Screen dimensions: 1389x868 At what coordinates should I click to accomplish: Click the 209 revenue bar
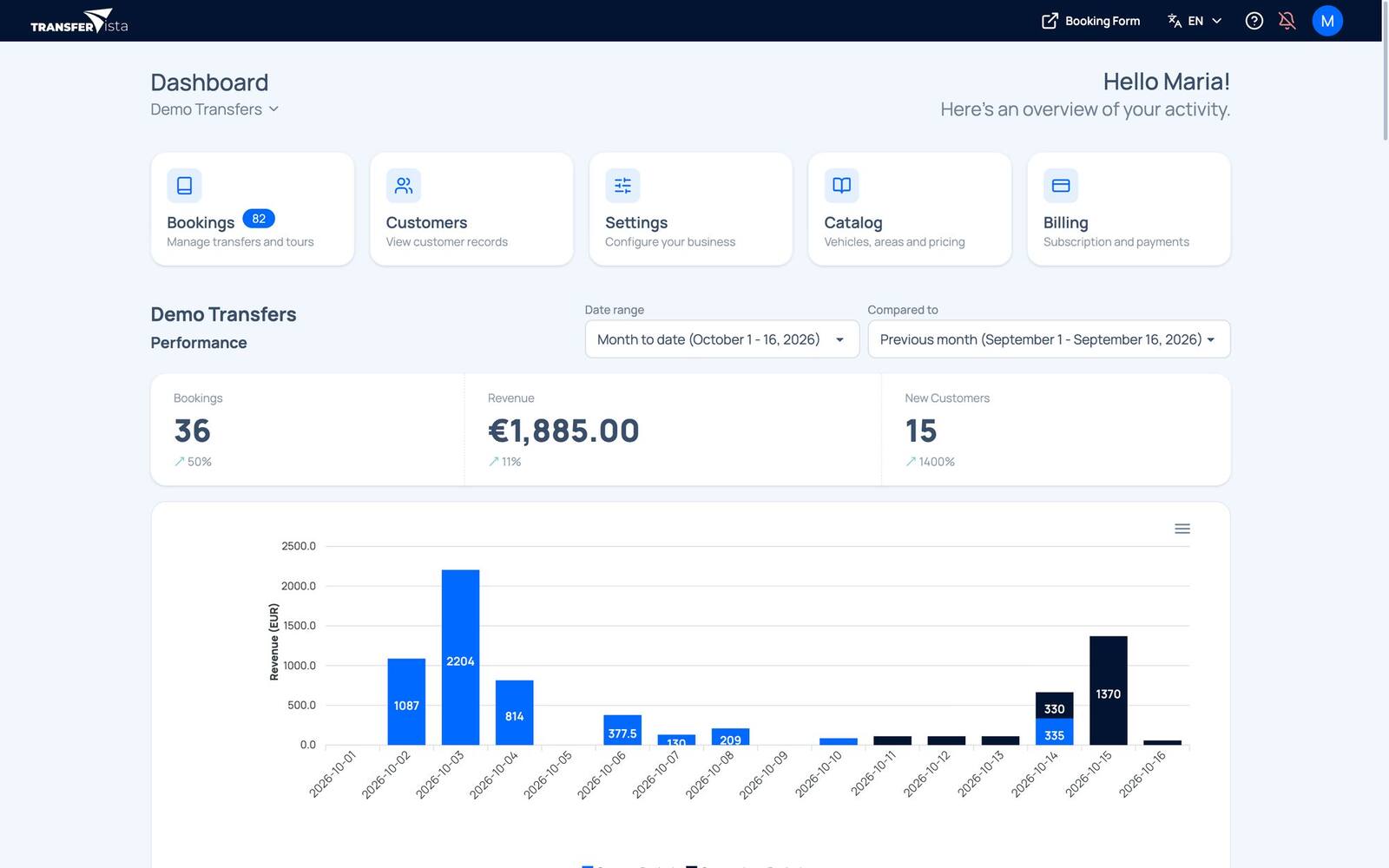point(730,737)
